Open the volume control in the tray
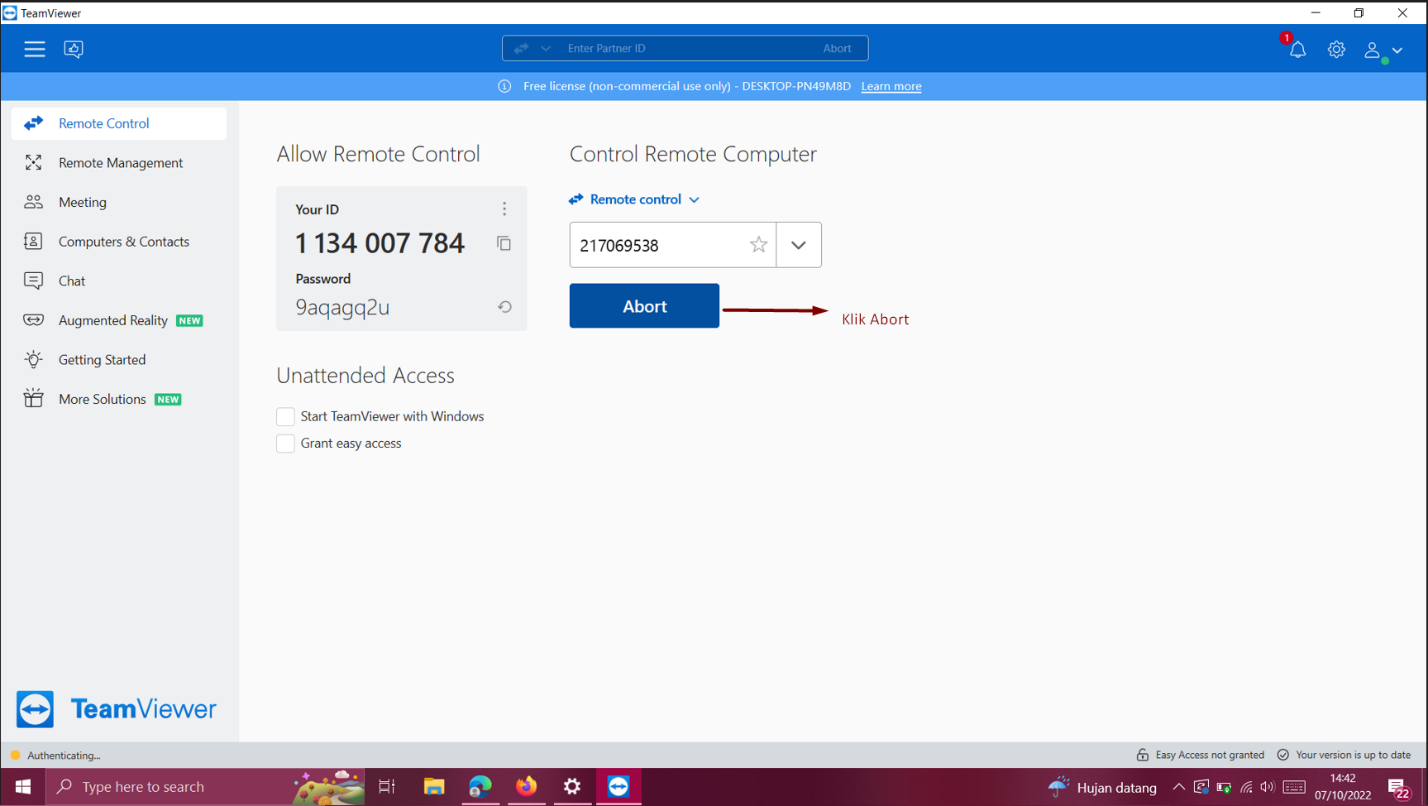The height and width of the screenshot is (806, 1428). click(1268, 787)
